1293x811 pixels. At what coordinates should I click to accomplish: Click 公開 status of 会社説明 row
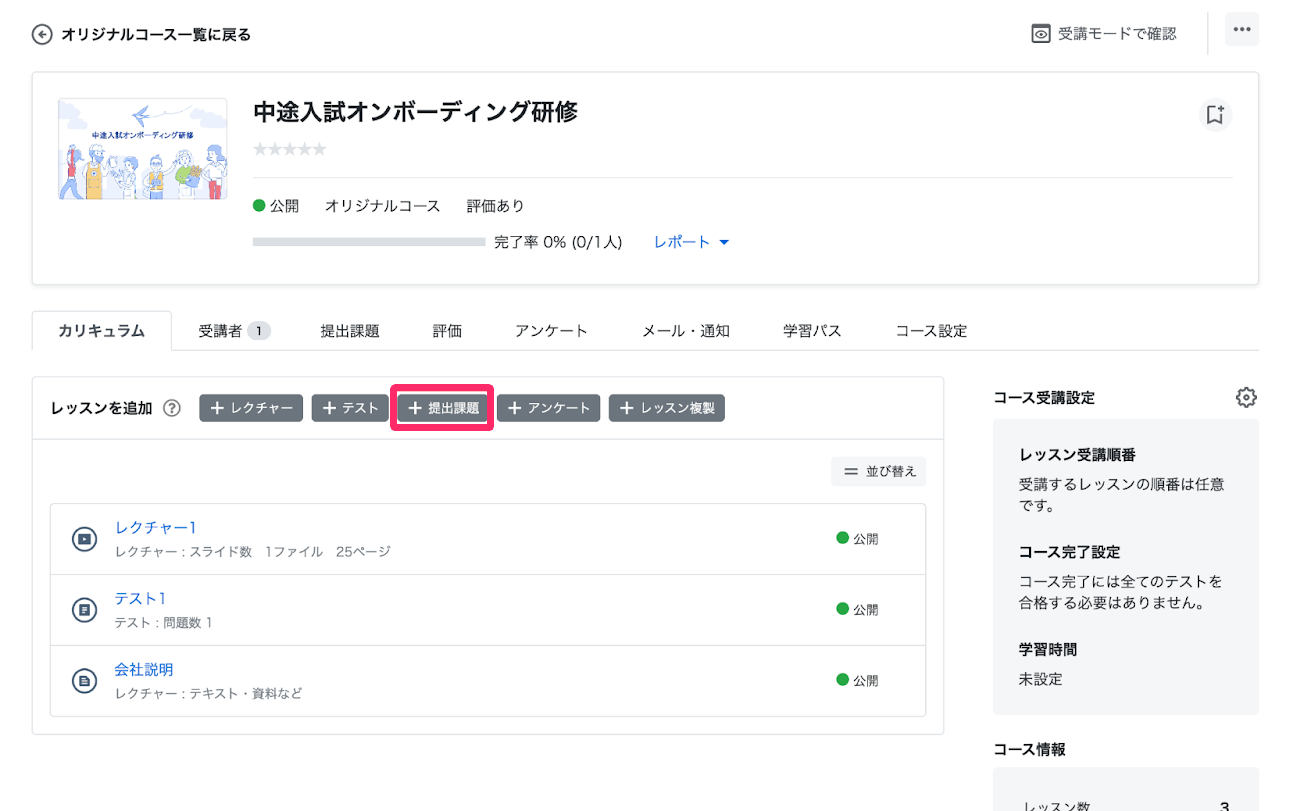pyautogui.click(x=857, y=681)
